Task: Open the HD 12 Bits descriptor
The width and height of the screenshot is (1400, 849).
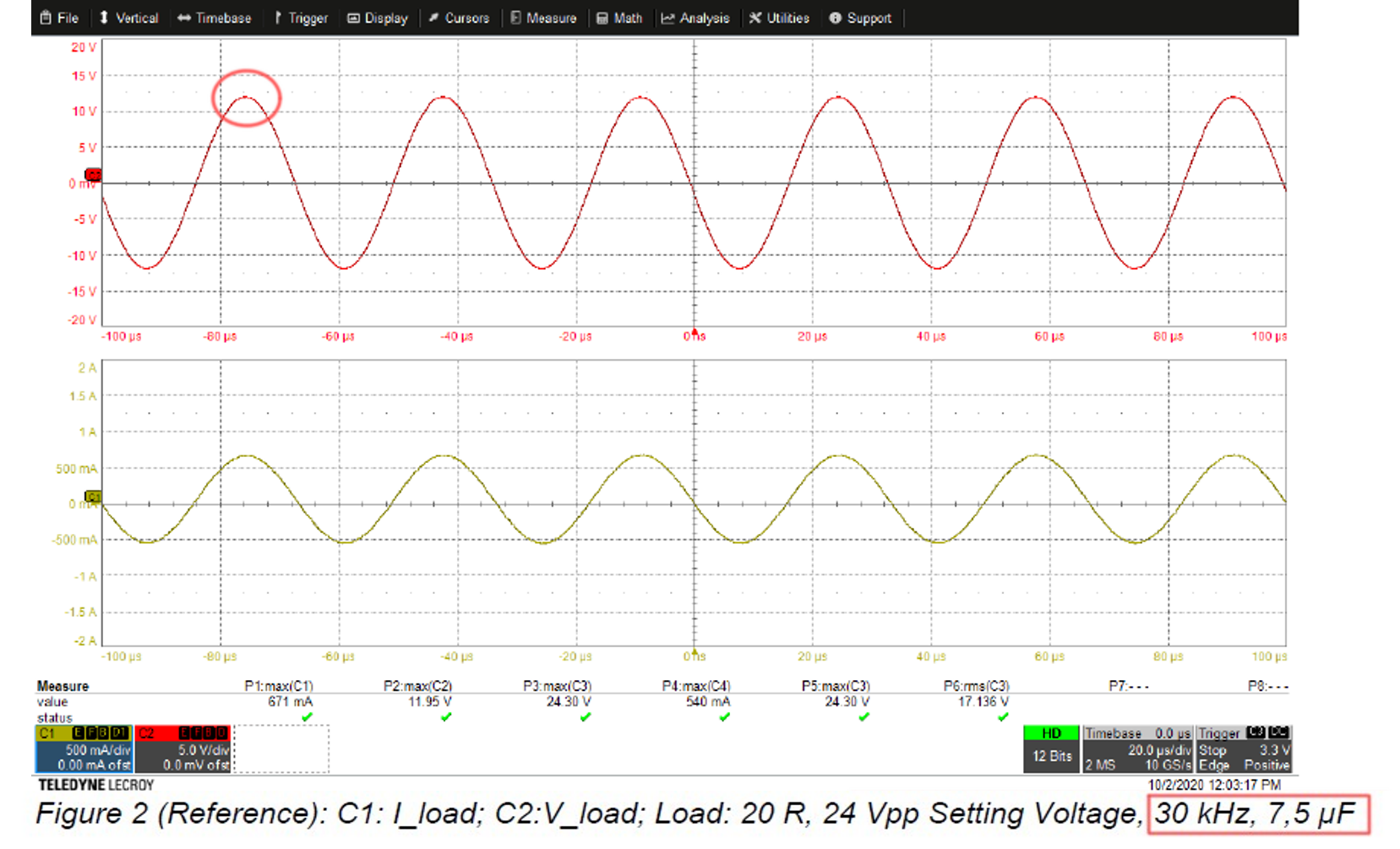Action: [1051, 748]
